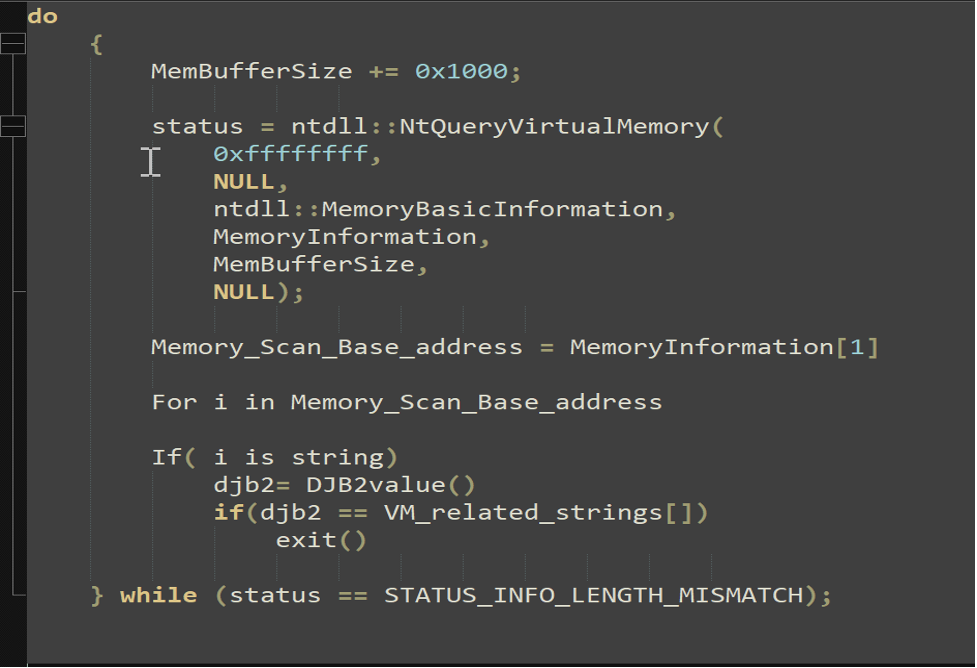Collapse the do-block fold marker beside the opening brace

pyautogui.click(x=12, y=44)
